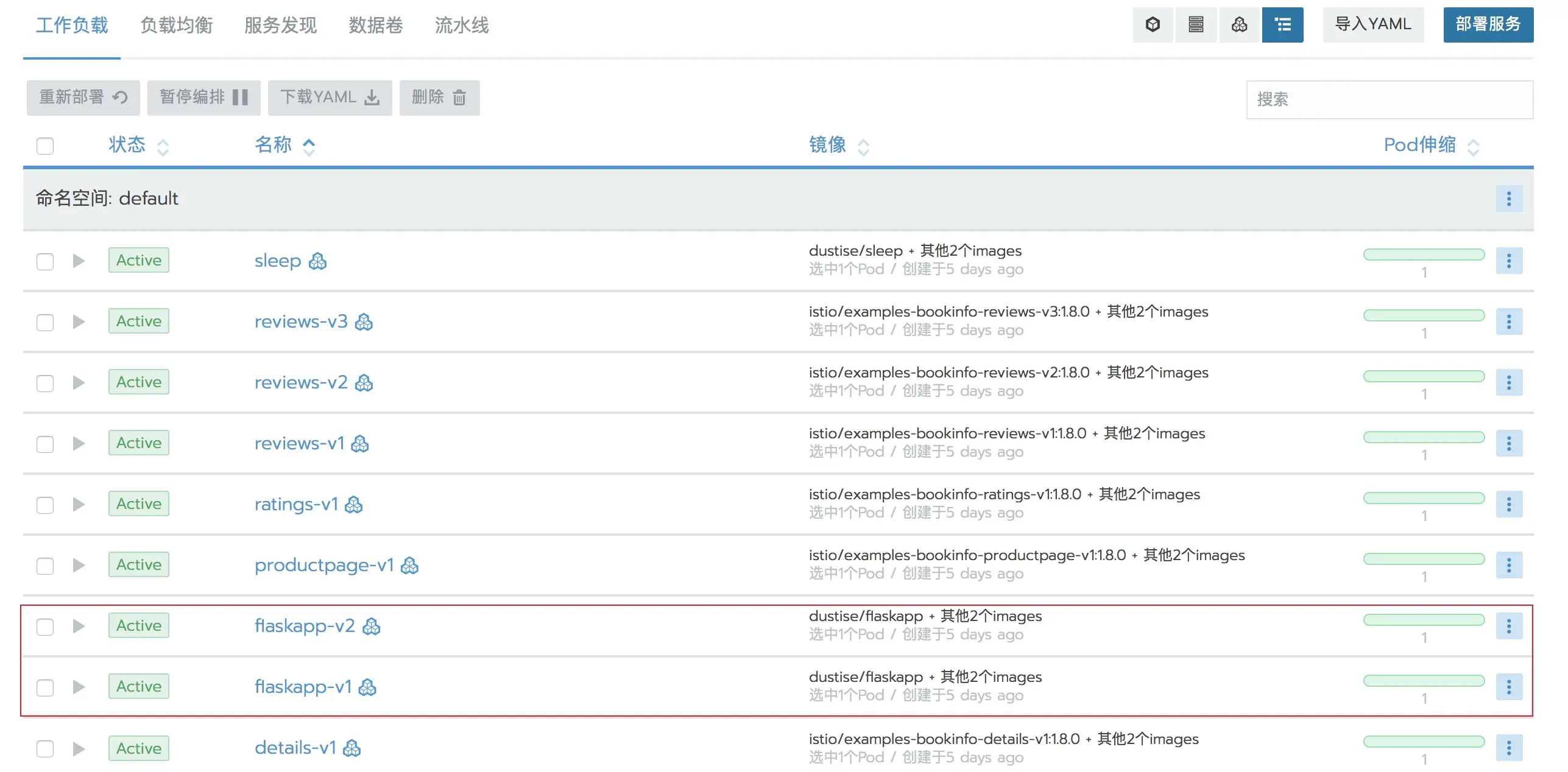This screenshot has height=772, width=1568.
Task: Expand the reviews-v2 row triangle
Action: 79,382
